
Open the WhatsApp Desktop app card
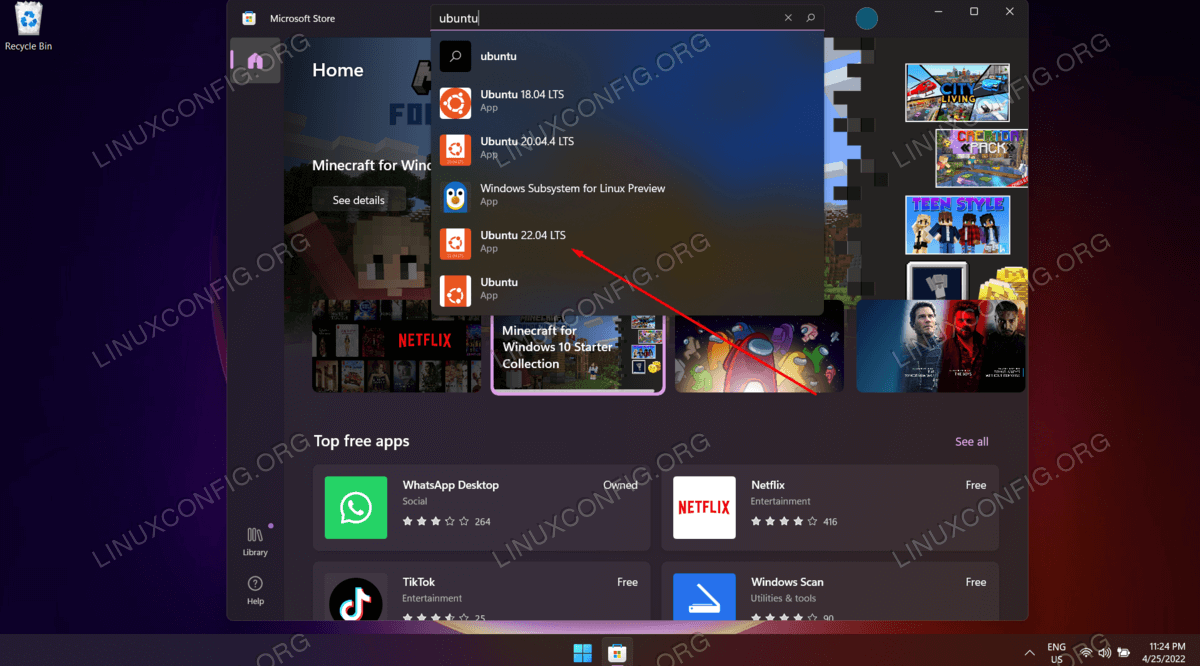pyautogui.click(x=481, y=507)
